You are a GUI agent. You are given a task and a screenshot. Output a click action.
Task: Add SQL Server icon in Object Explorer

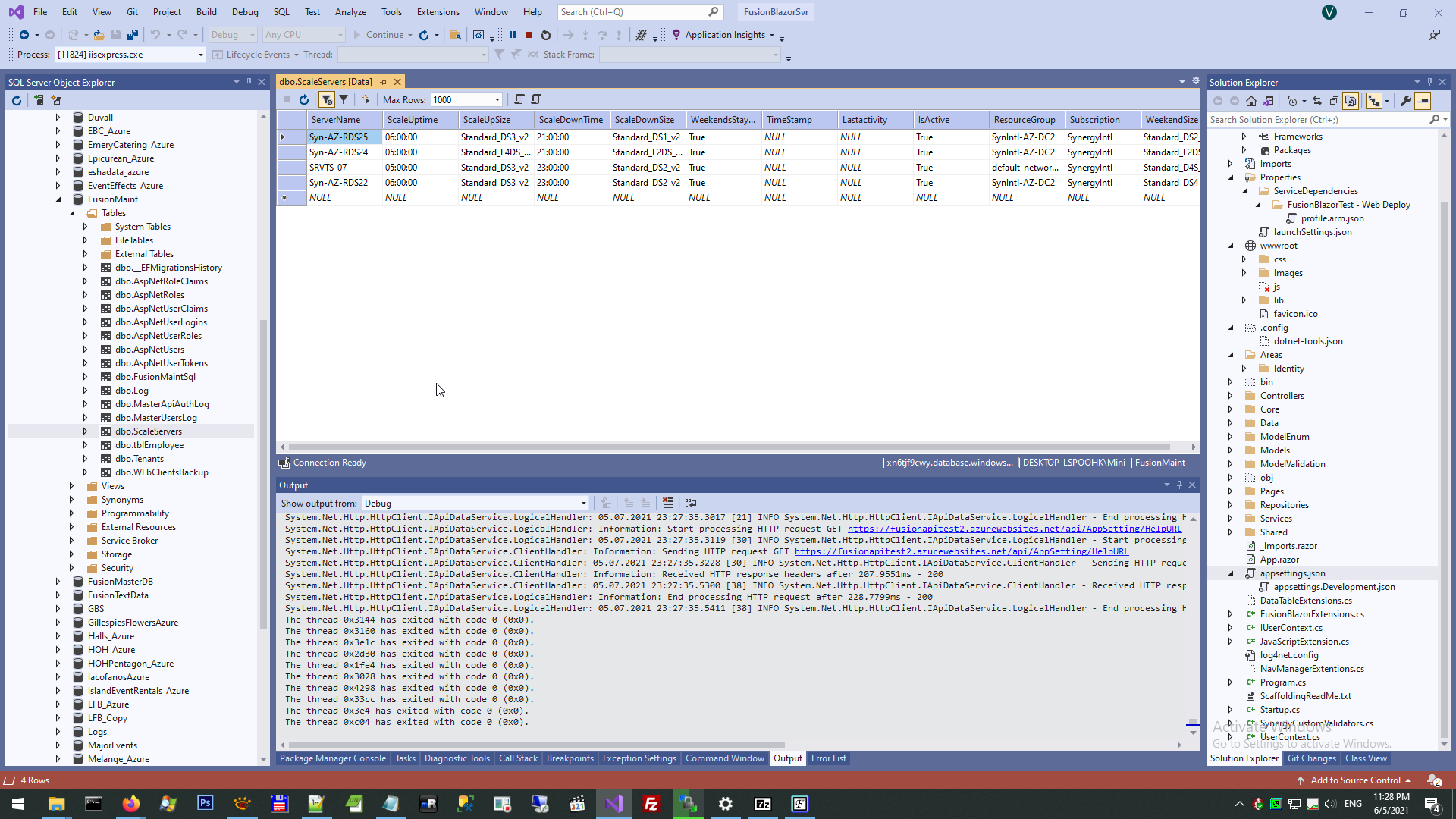coord(39,100)
